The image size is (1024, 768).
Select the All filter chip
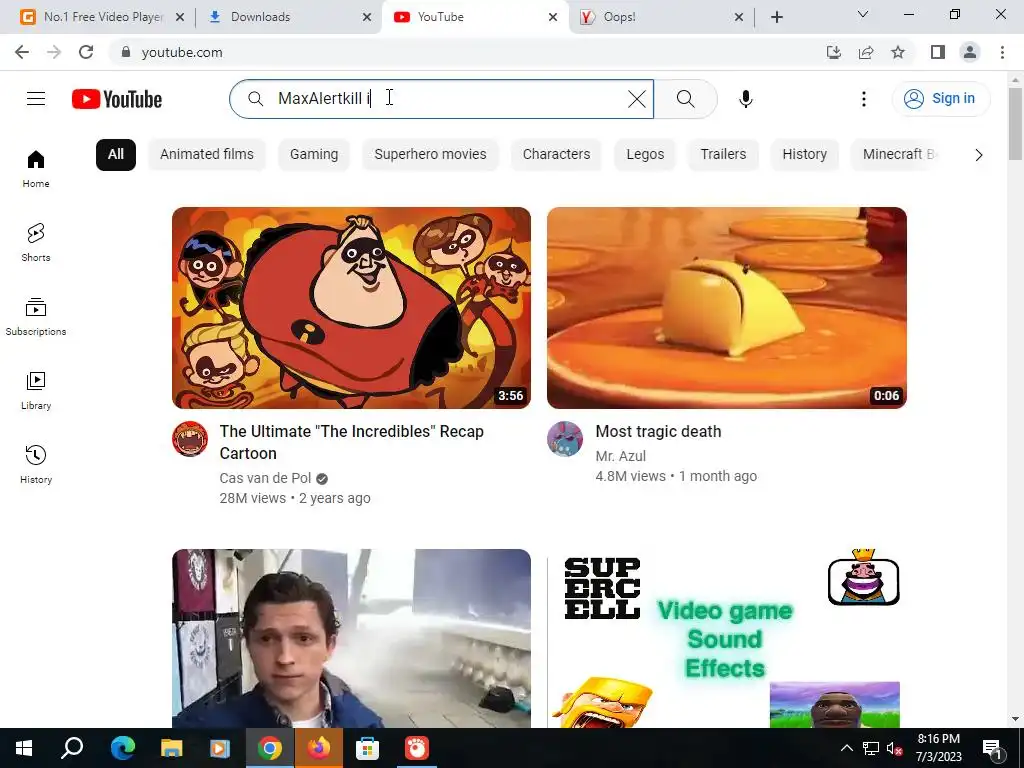(x=116, y=155)
